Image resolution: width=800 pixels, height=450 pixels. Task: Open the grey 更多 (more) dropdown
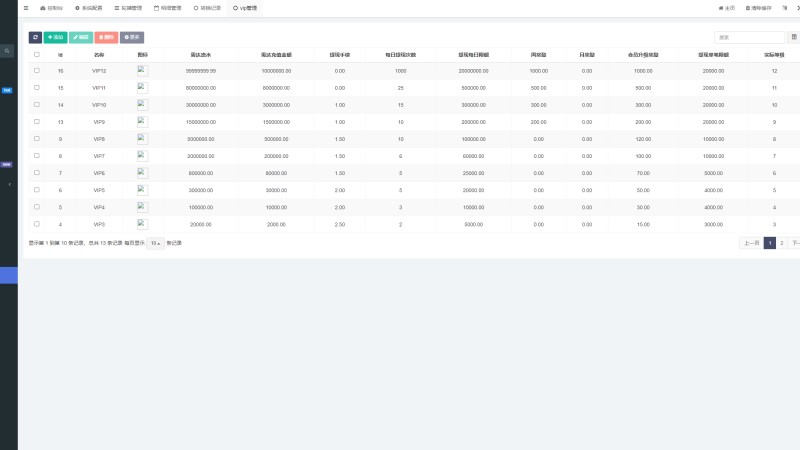(132, 37)
